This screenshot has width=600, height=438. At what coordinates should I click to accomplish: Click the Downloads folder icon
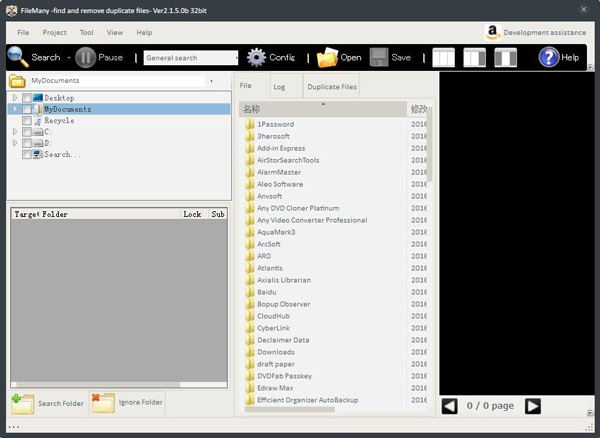pyautogui.click(x=249, y=352)
